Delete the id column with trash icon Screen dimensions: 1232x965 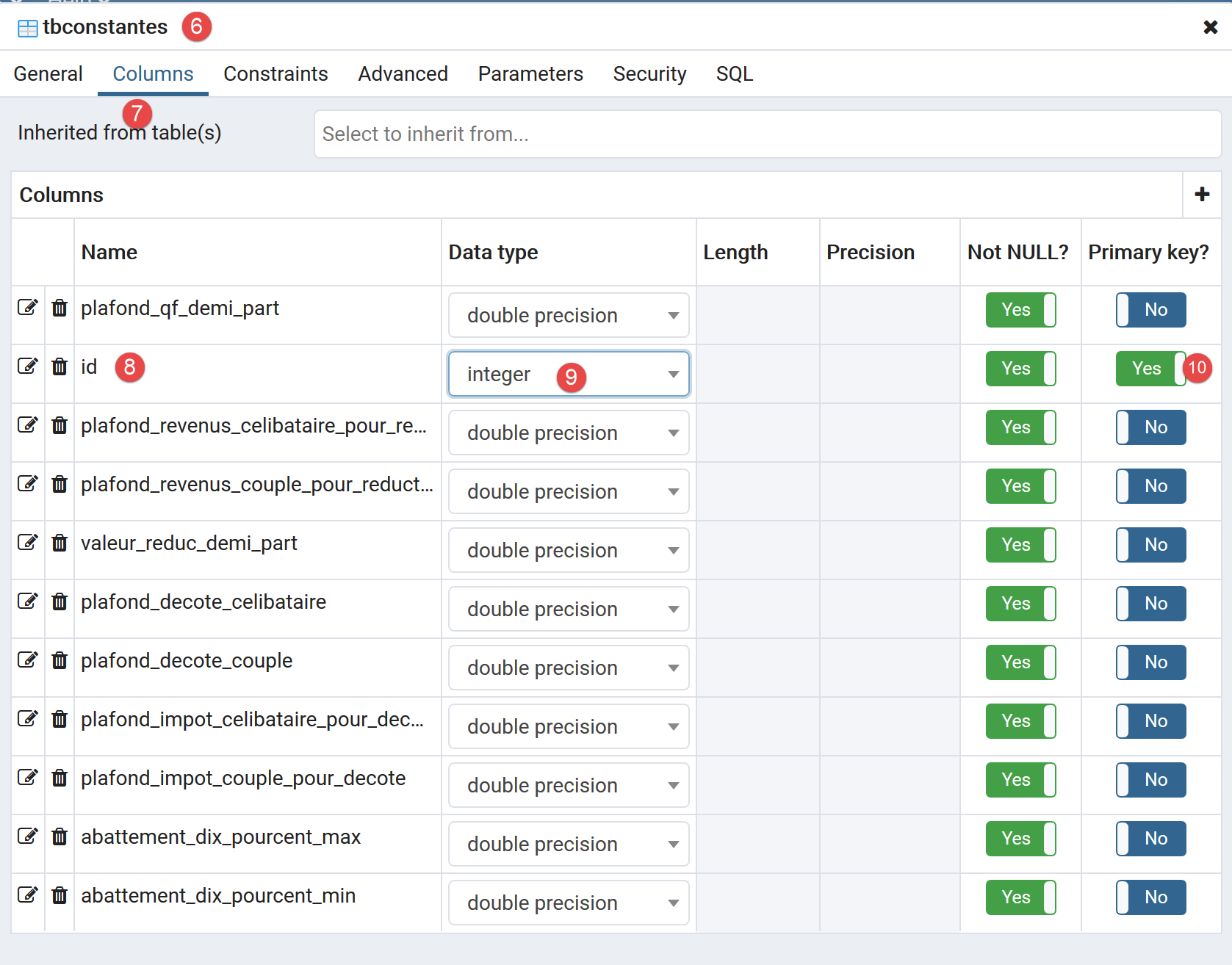tap(60, 366)
